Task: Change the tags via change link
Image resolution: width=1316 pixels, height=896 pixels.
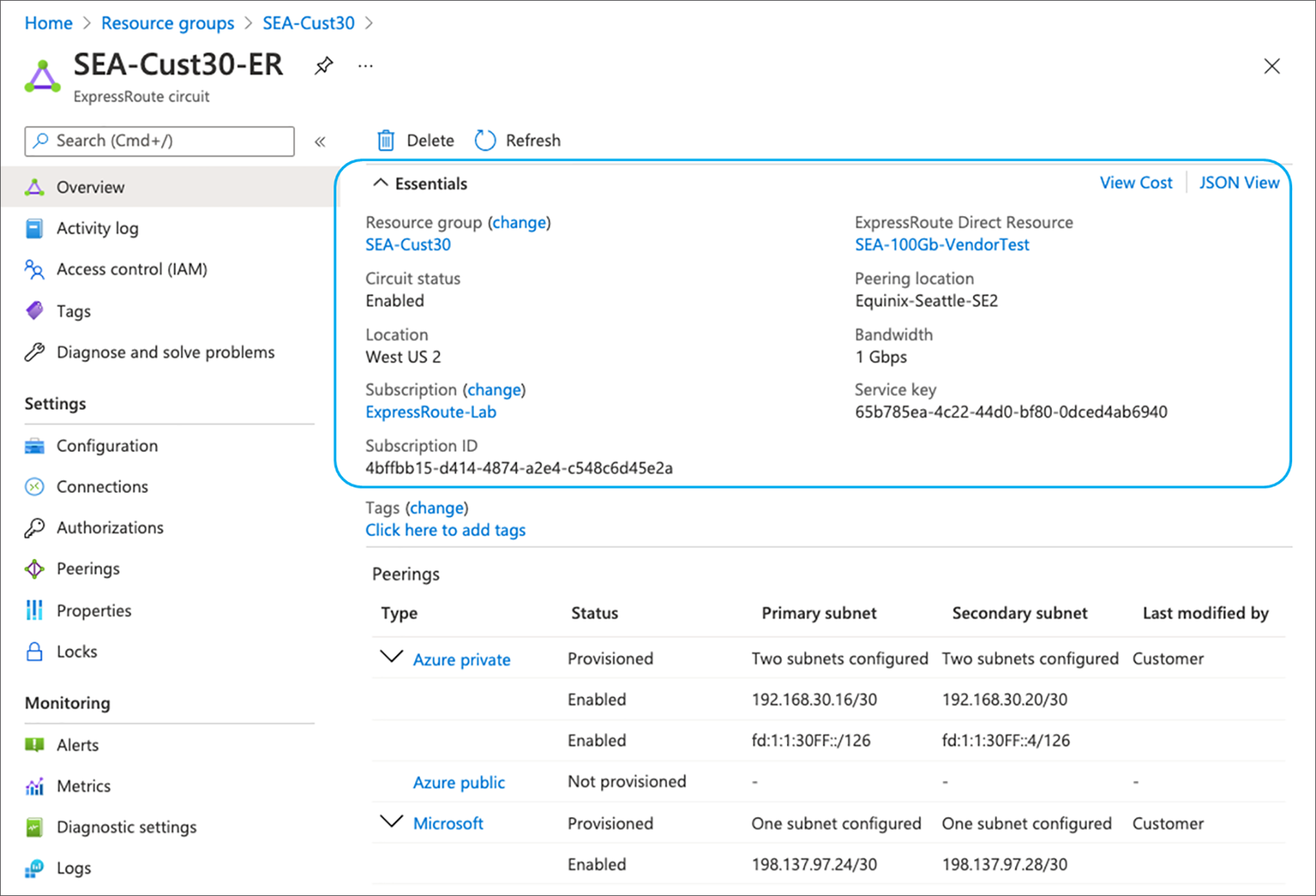Action: (437, 508)
